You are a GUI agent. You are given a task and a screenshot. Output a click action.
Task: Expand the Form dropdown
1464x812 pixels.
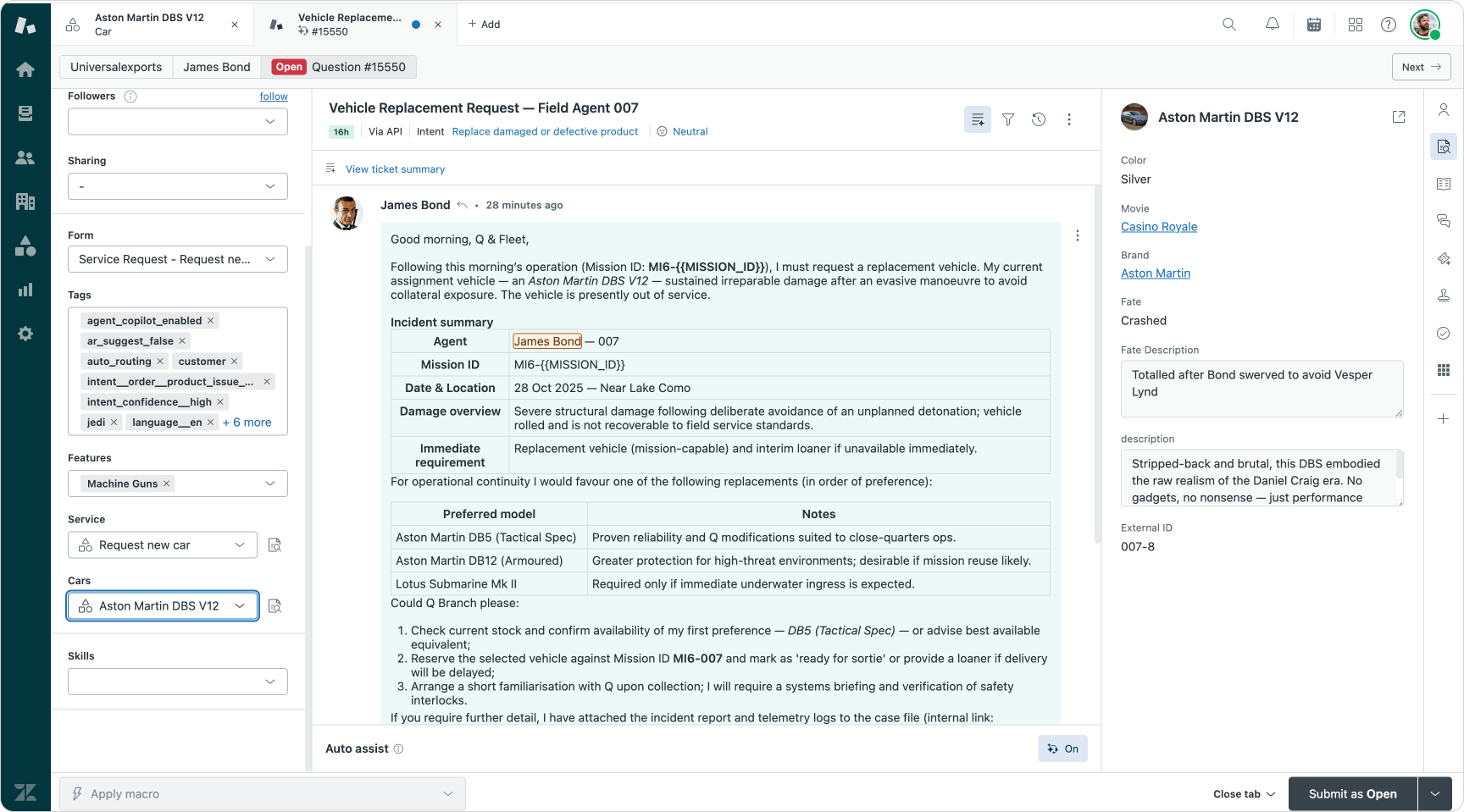177,259
